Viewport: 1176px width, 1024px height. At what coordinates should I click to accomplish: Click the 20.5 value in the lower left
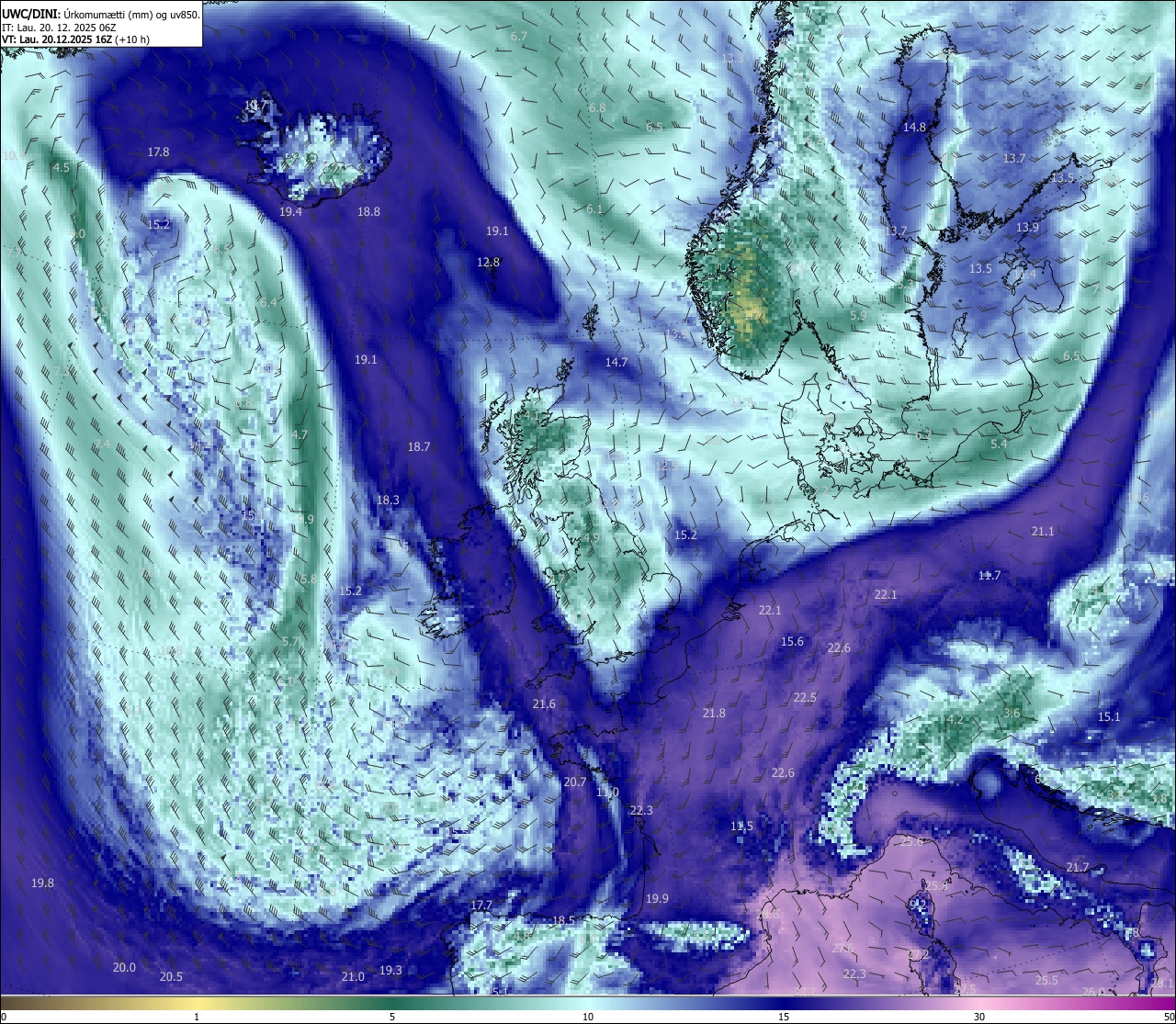click(x=171, y=976)
